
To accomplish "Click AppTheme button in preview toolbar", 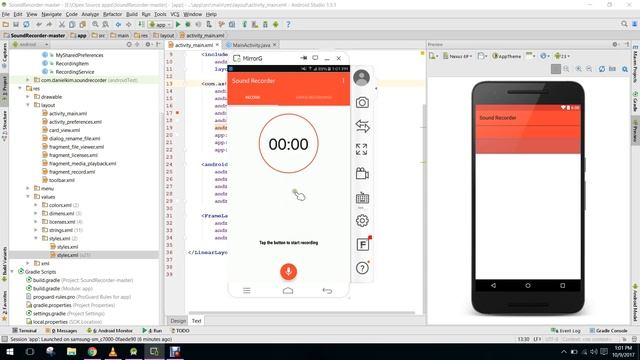I will tap(507, 56).
